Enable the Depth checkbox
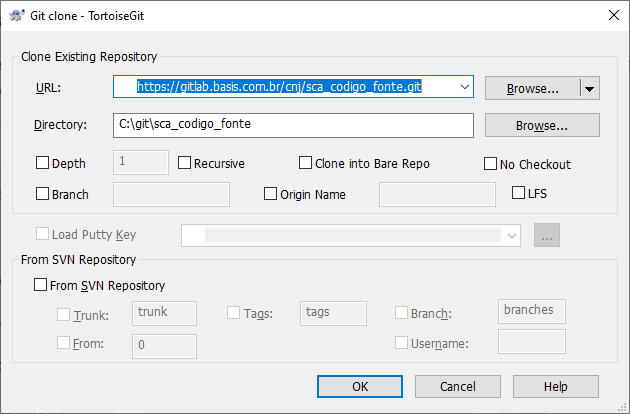Viewport: 630px width, 414px height. [42, 164]
